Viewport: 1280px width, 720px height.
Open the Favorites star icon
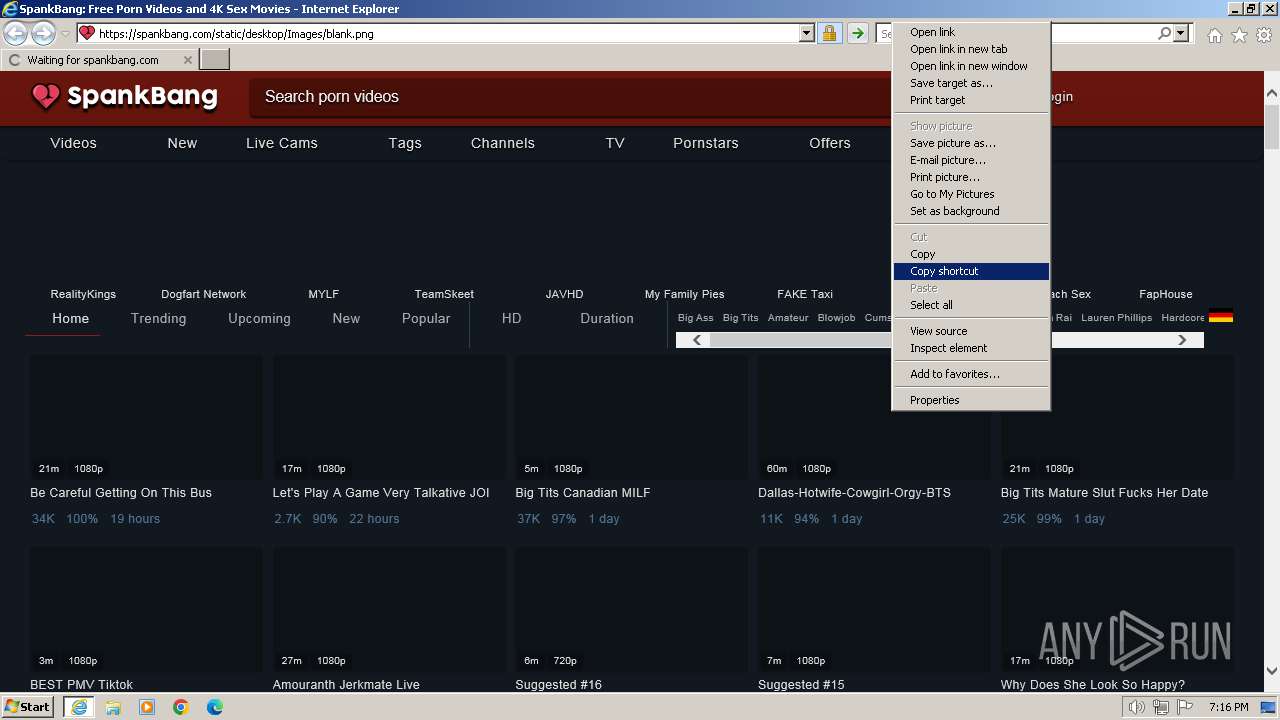coord(1239,35)
